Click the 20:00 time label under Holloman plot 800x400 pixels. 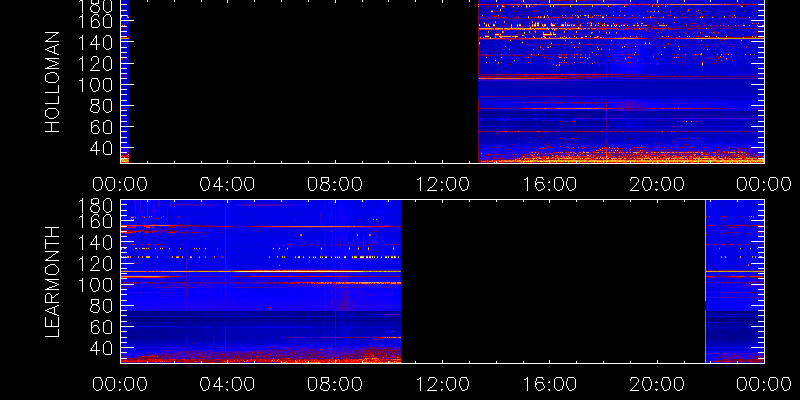click(657, 184)
